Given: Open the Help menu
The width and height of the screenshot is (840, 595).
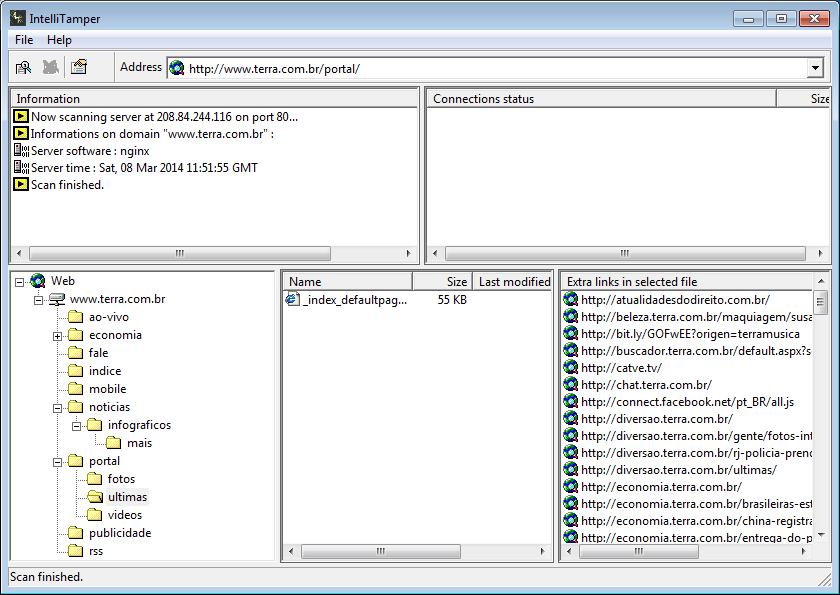Looking at the screenshot, I should [59, 40].
